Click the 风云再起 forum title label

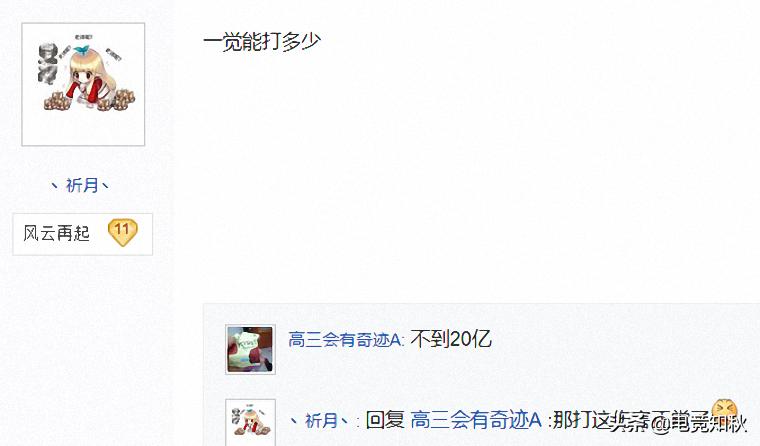pos(56,233)
